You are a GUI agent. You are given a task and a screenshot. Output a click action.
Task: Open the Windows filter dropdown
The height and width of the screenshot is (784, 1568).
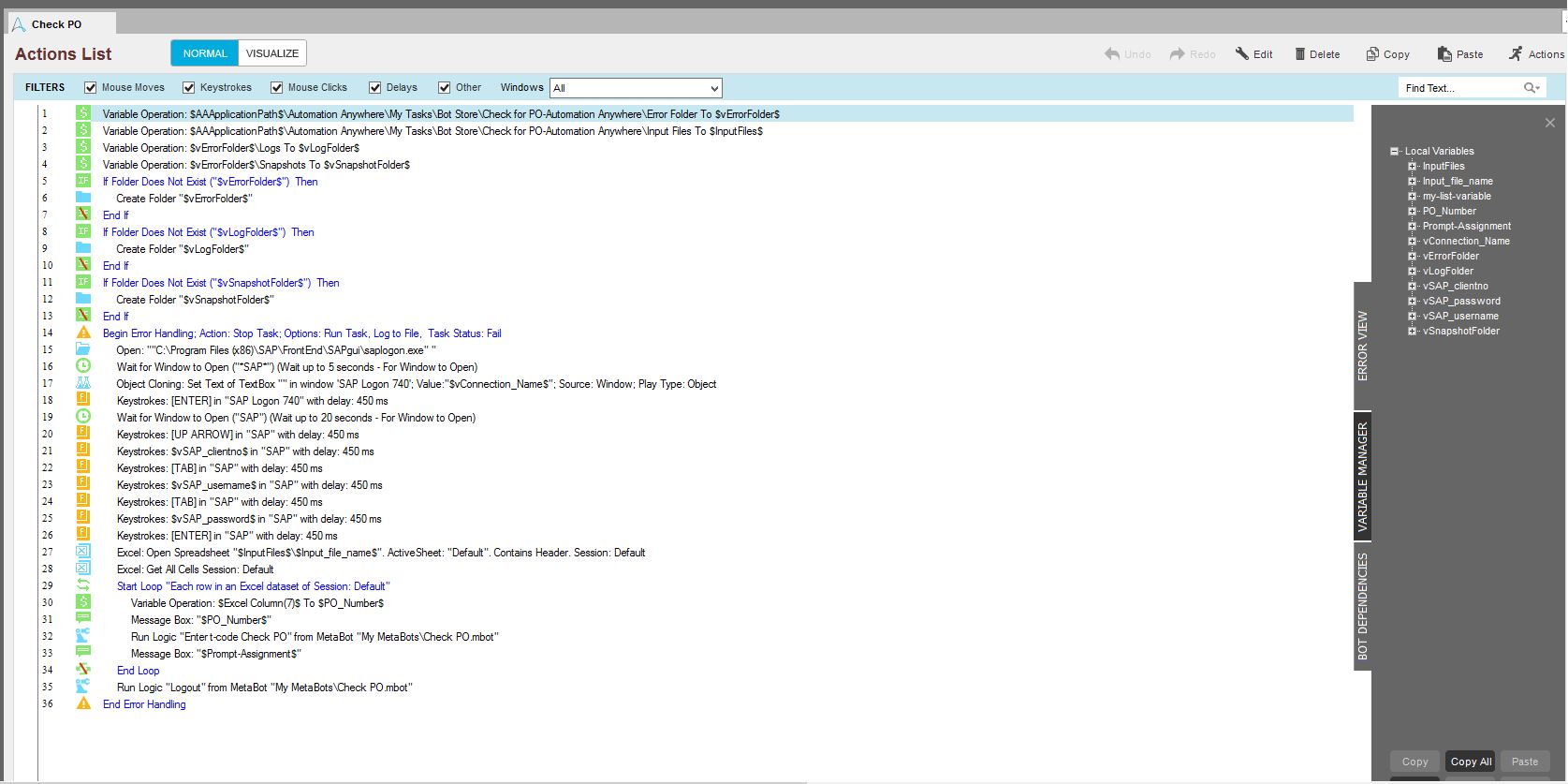[714, 88]
